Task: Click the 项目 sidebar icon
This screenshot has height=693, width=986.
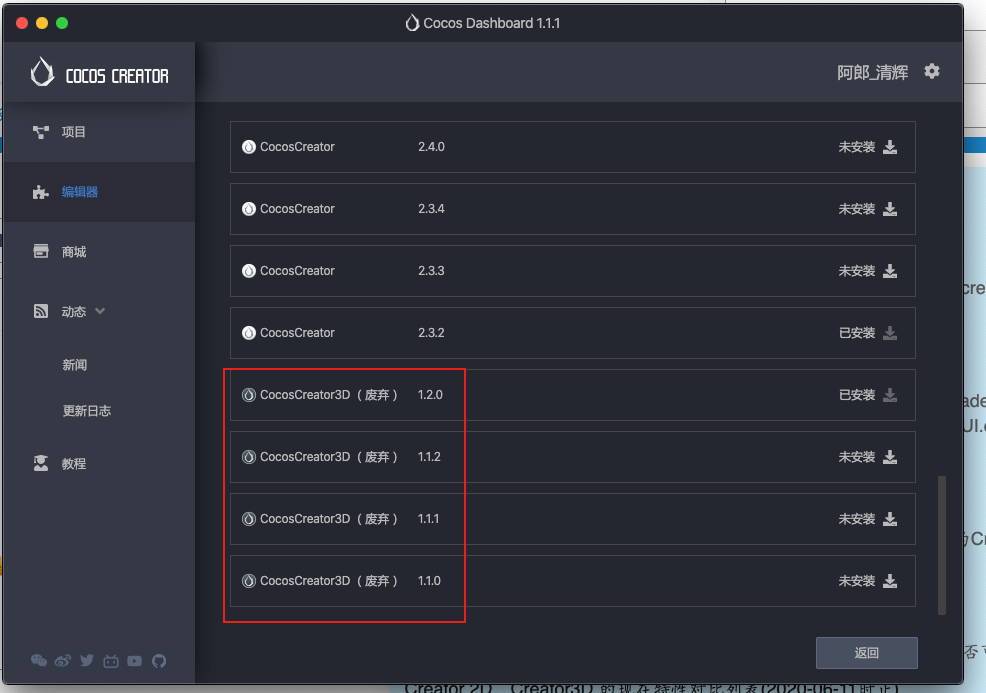Action: tap(41, 132)
